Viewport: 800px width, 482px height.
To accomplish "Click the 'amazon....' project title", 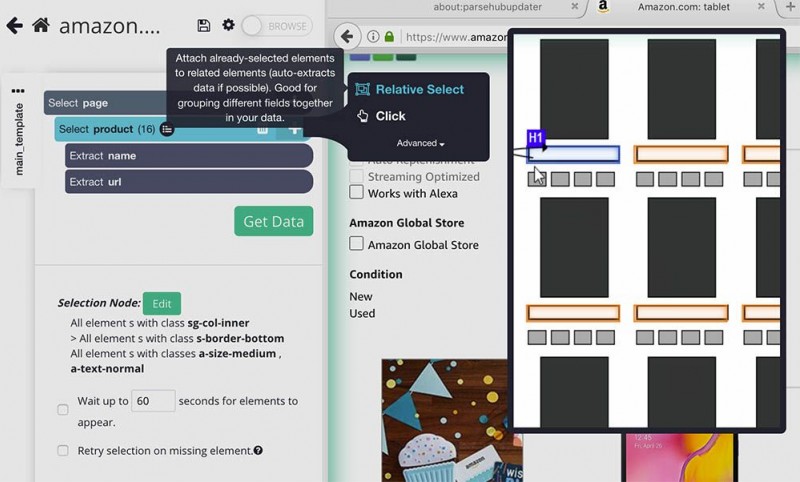I will click(110, 26).
